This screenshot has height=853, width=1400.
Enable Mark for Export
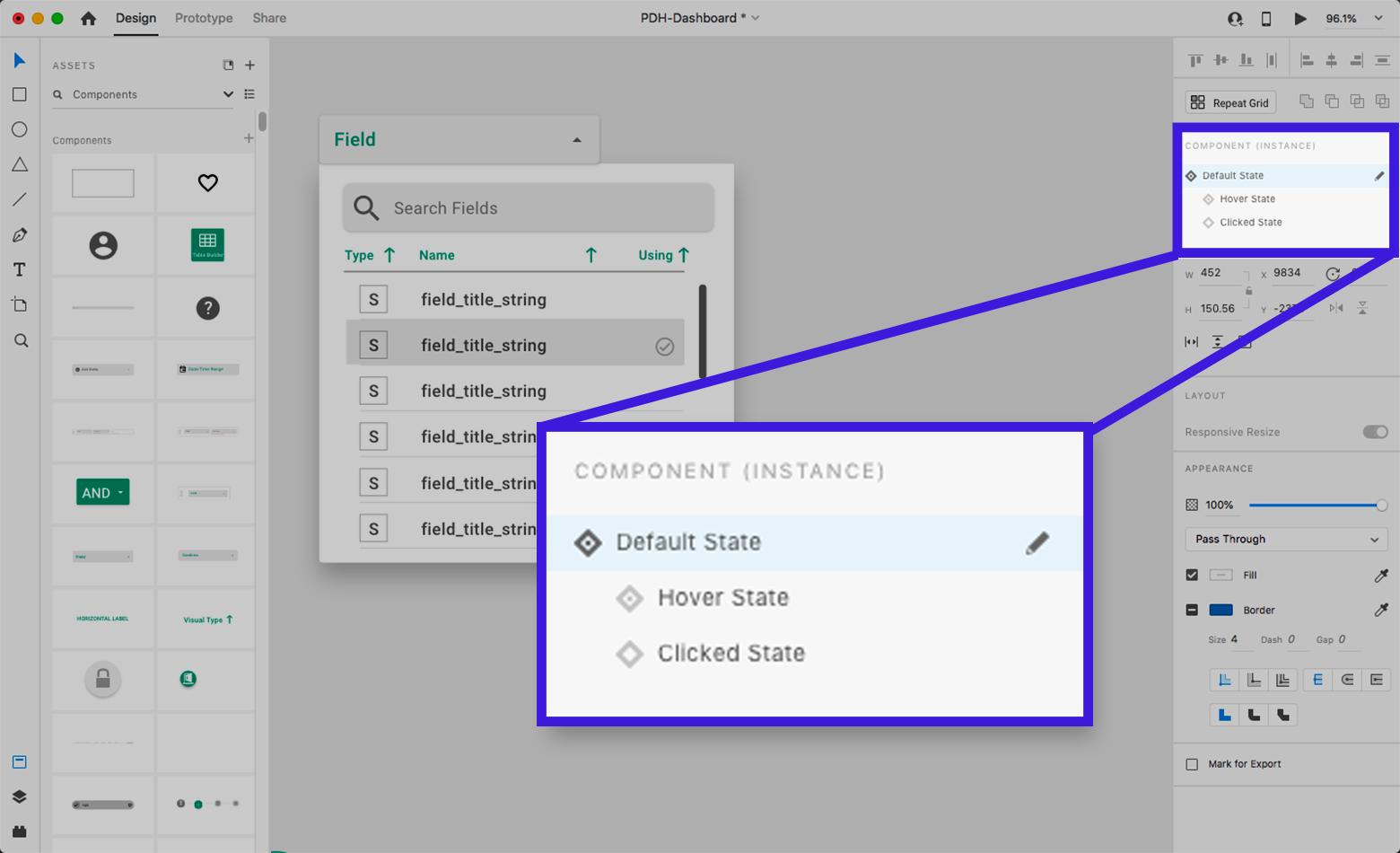1192,764
